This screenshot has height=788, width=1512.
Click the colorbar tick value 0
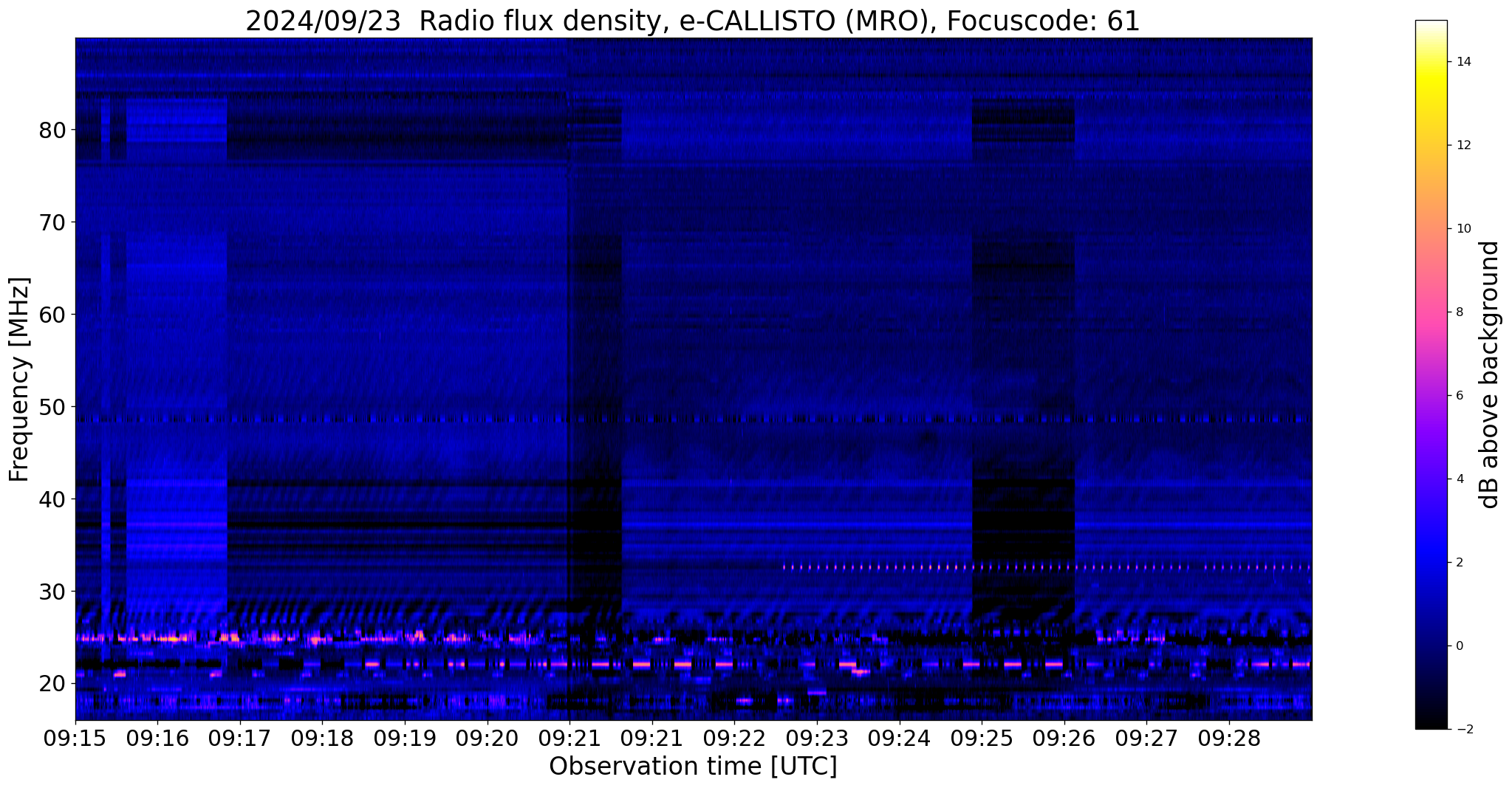1459,645
